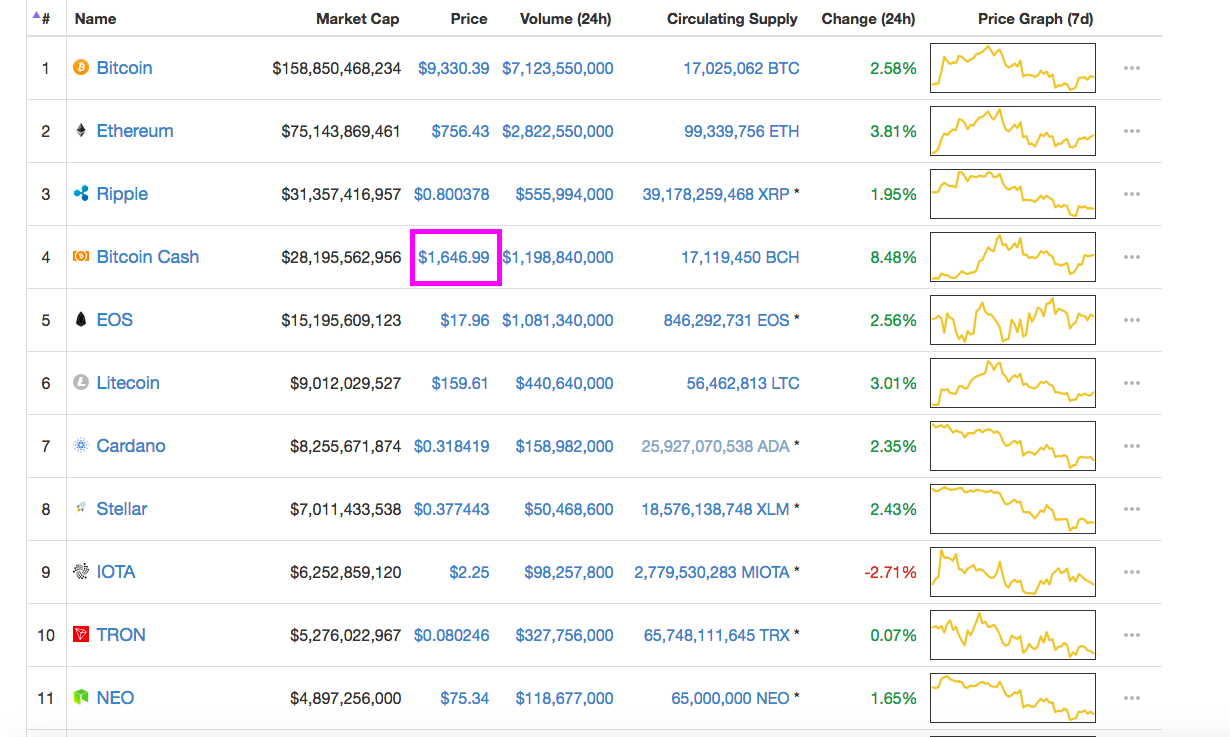Screen dimensions: 1230x737
Task: Click the Ethereum diamond logo icon
Action: (x=81, y=131)
